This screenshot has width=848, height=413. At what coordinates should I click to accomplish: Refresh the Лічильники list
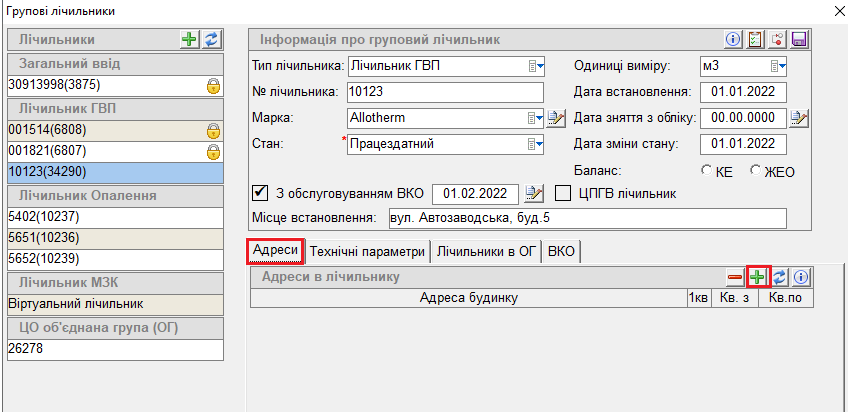(211, 39)
